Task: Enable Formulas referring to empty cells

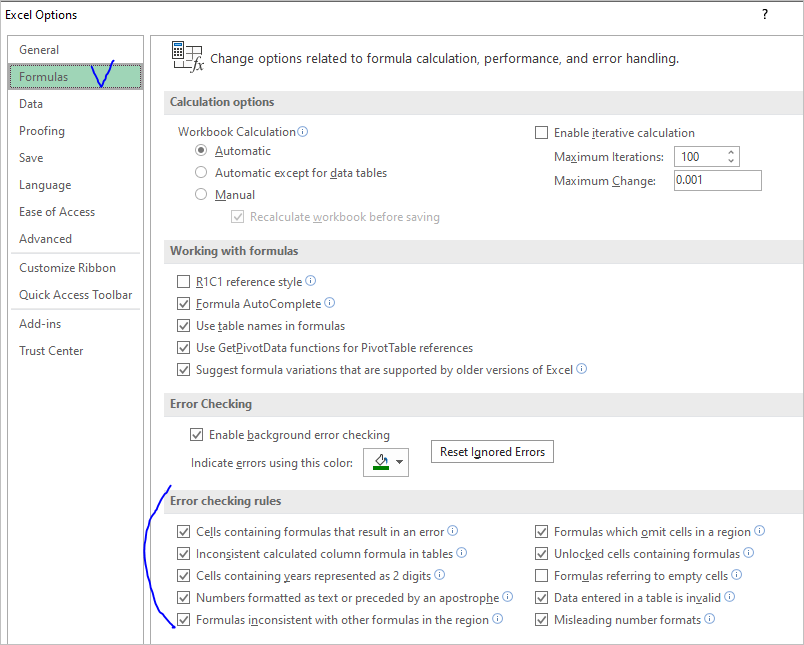Action: (x=541, y=576)
